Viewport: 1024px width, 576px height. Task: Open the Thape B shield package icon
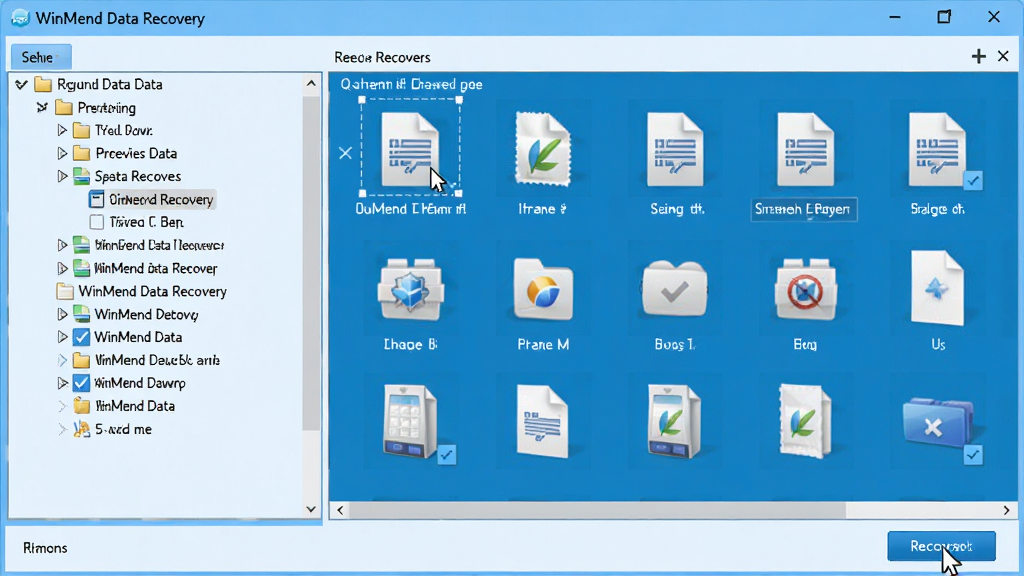click(411, 290)
